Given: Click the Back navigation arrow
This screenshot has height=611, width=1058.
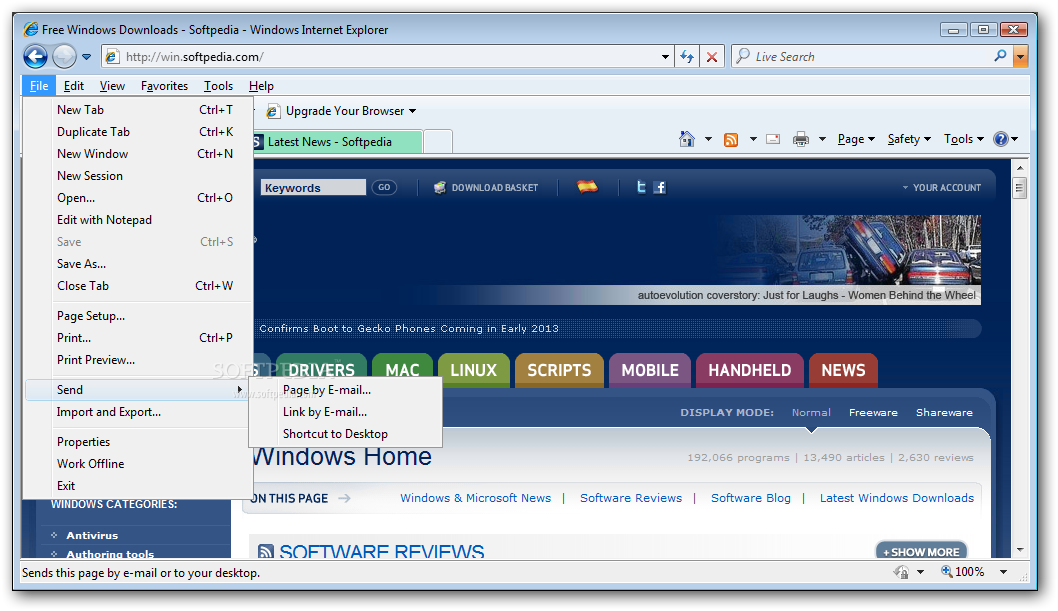Looking at the screenshot, I should (35, 57).
